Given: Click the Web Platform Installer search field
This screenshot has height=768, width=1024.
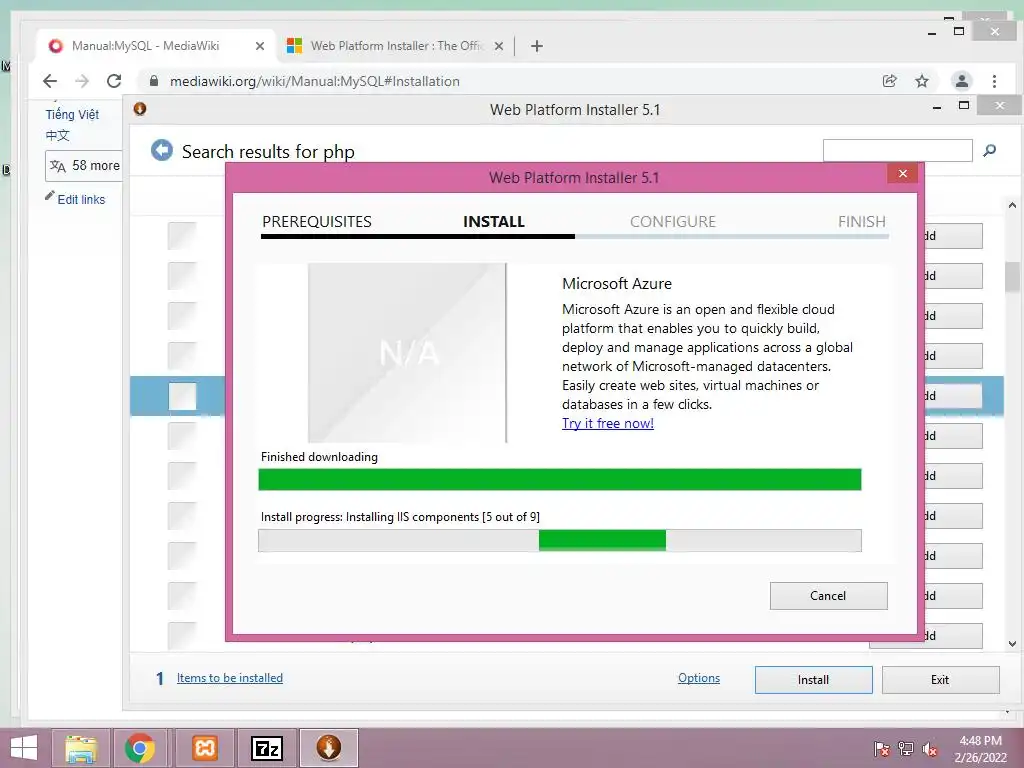Looking at the screenshot, I should click(897, 150).
